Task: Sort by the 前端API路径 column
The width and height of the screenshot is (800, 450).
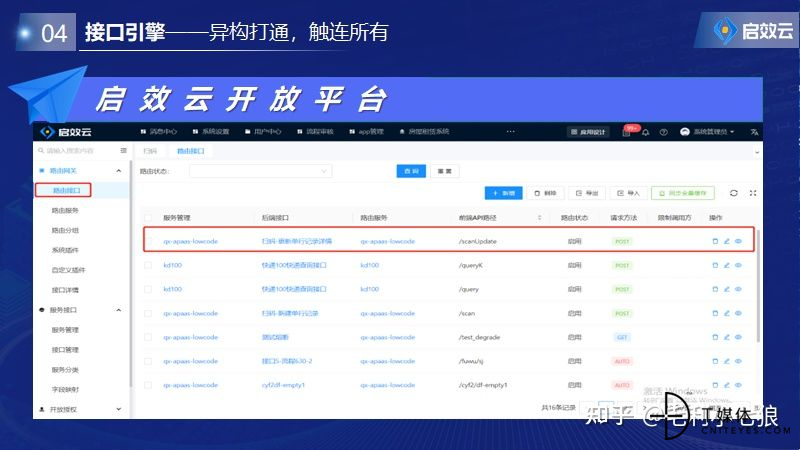Action: pos(539,218)
